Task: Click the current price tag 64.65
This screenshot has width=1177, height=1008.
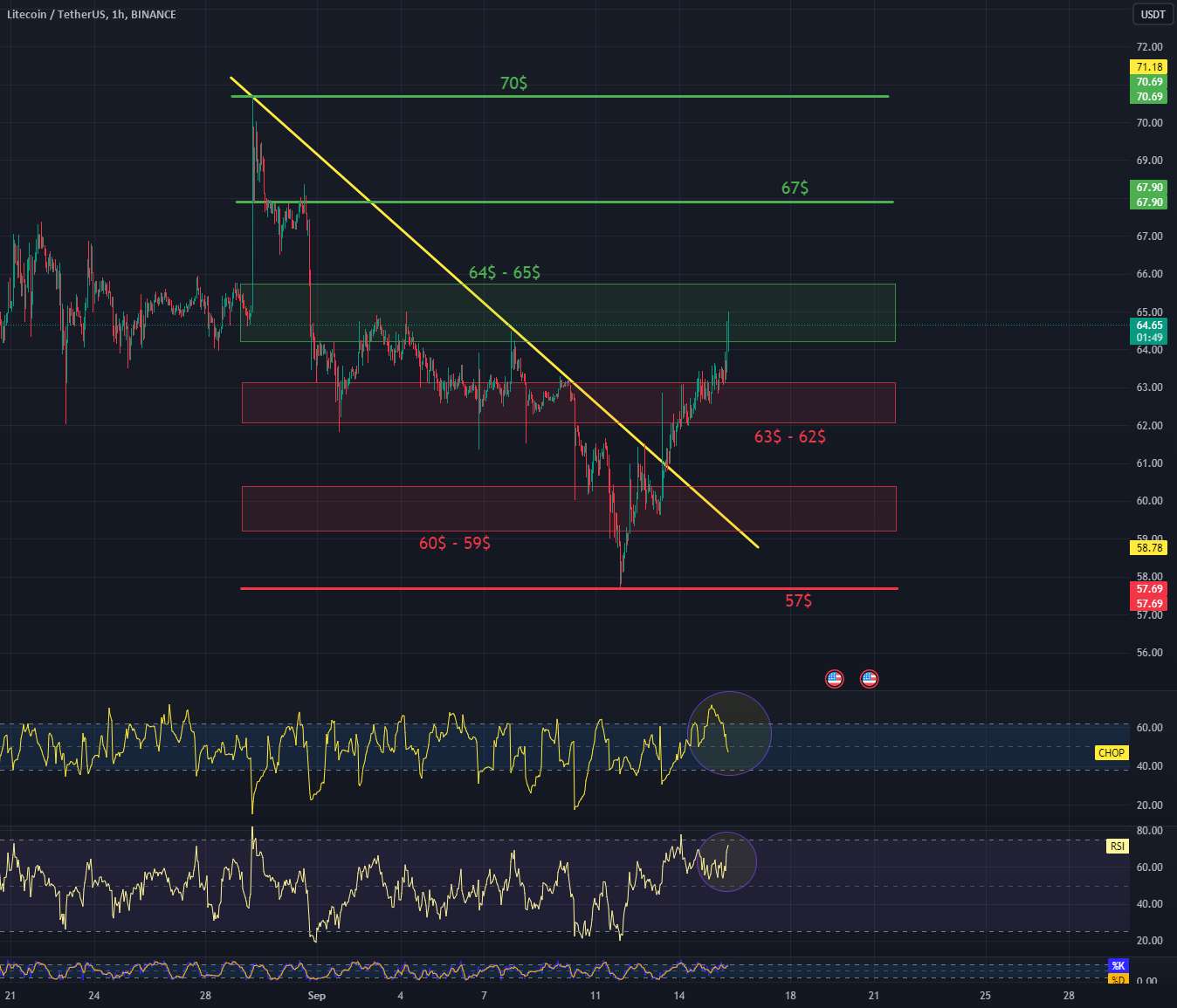Action: 1149,326
